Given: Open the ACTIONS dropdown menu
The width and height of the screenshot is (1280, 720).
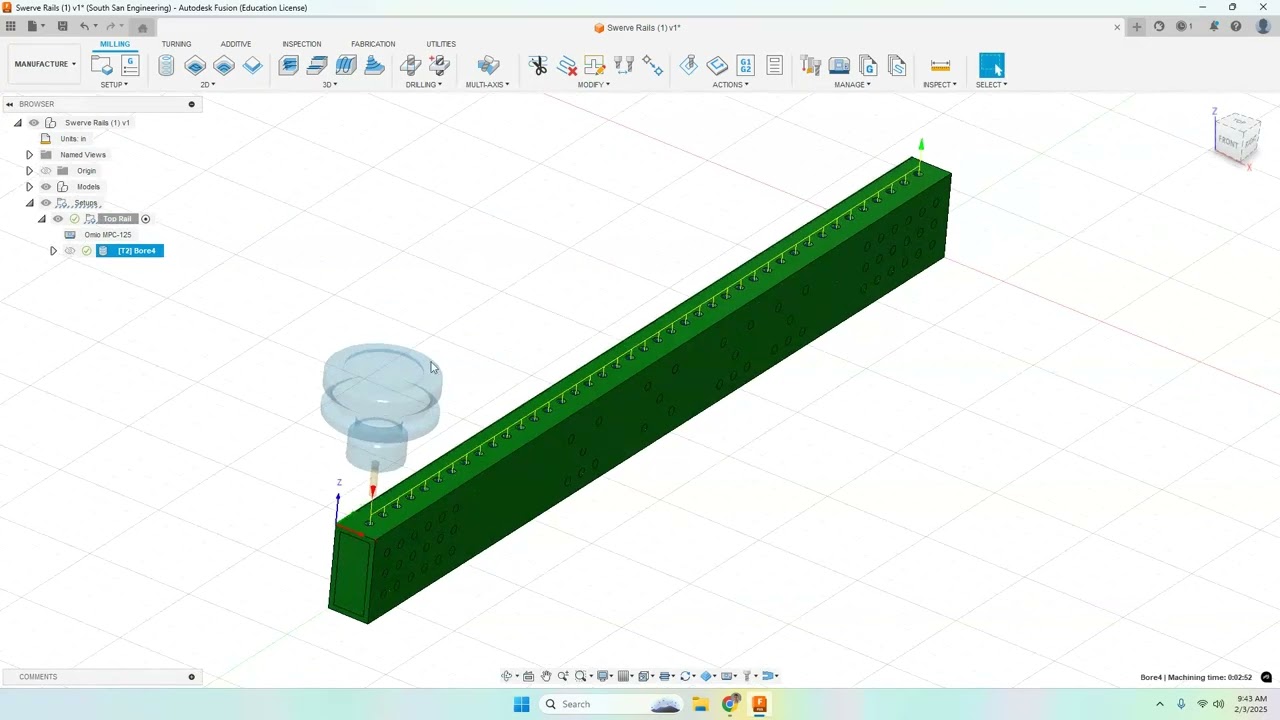Looking at the screenshot, I should [731, 85].
